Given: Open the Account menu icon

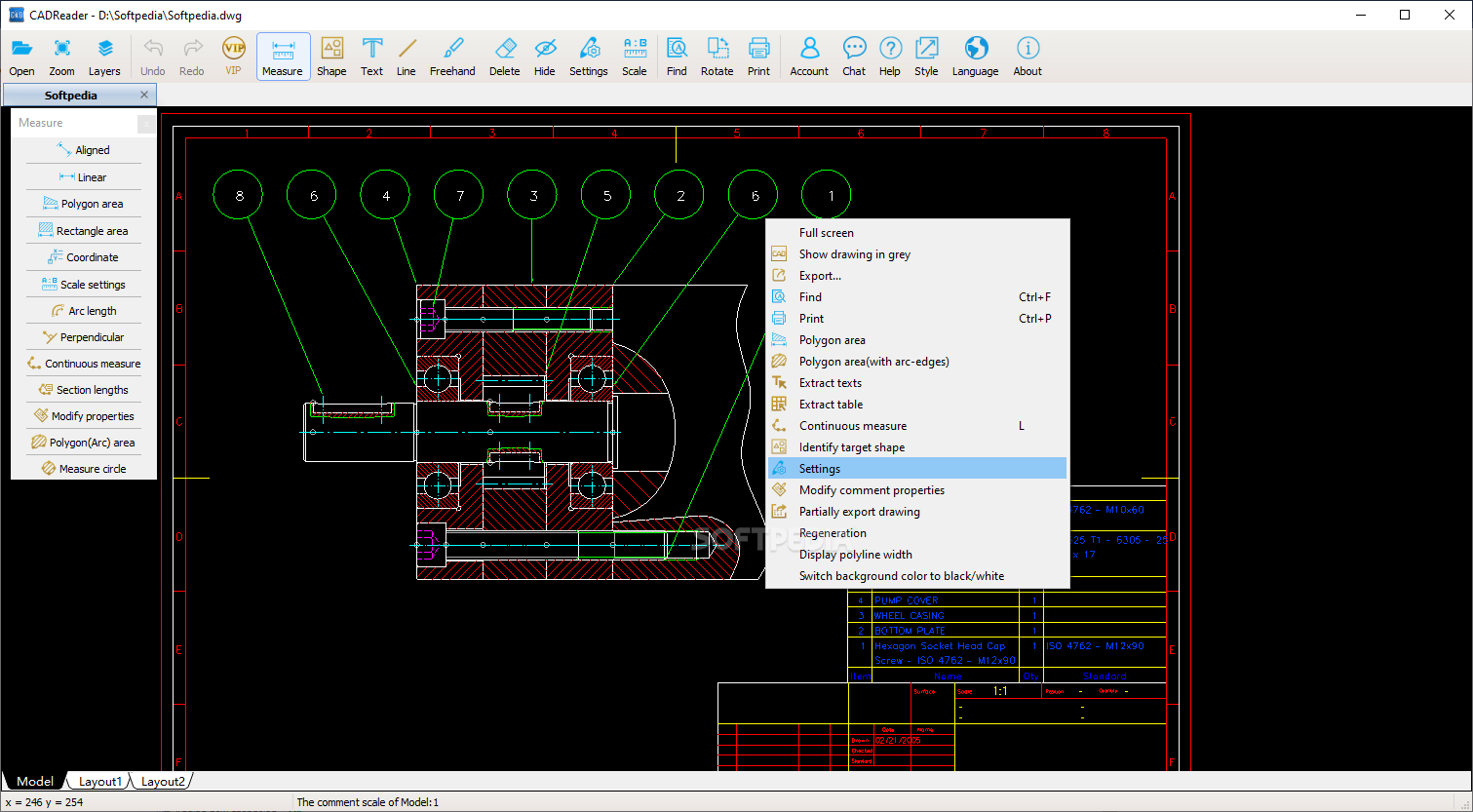Looking at the screenshot, I should point(809,57).
